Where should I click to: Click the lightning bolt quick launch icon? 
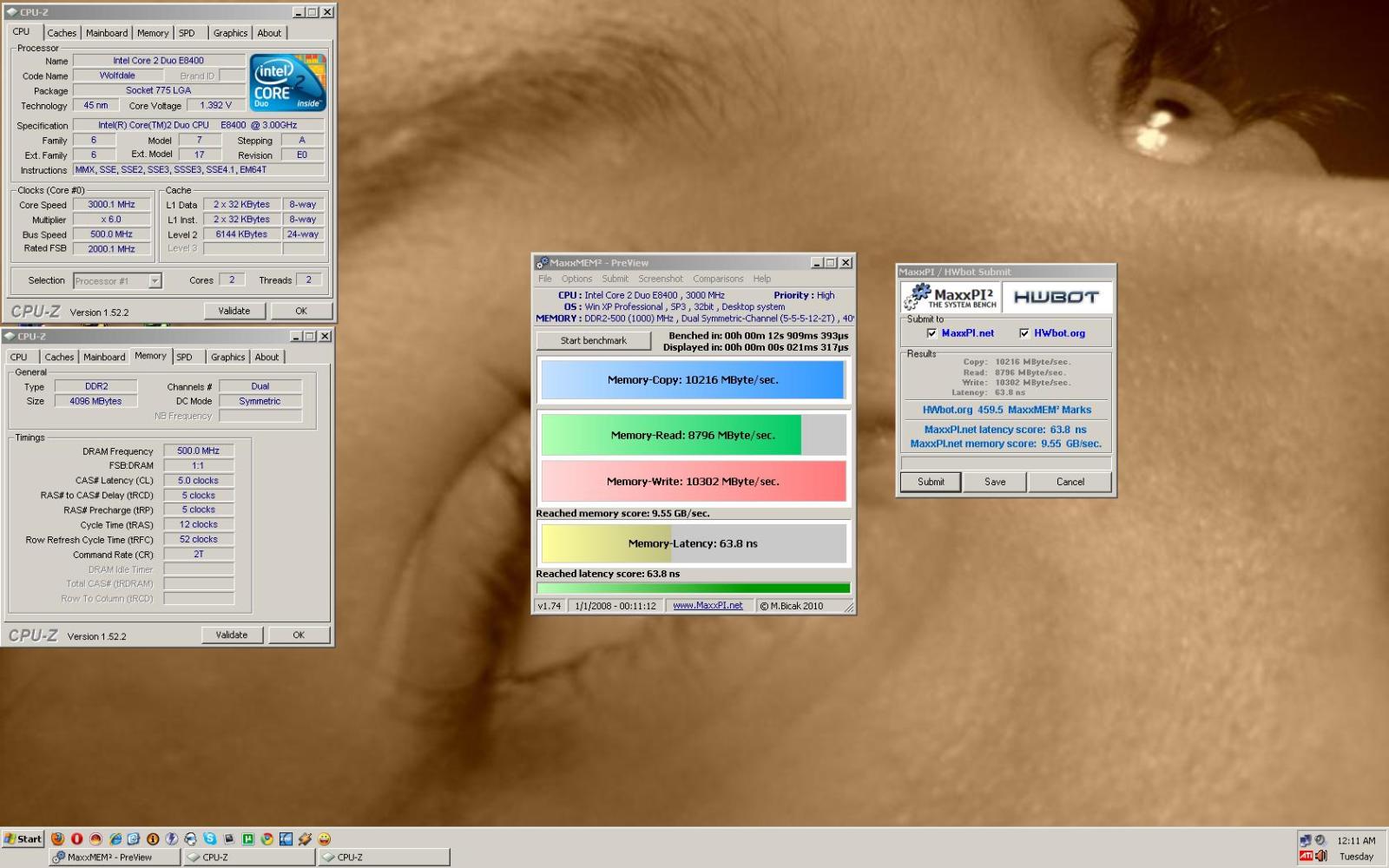pos(172,838)
